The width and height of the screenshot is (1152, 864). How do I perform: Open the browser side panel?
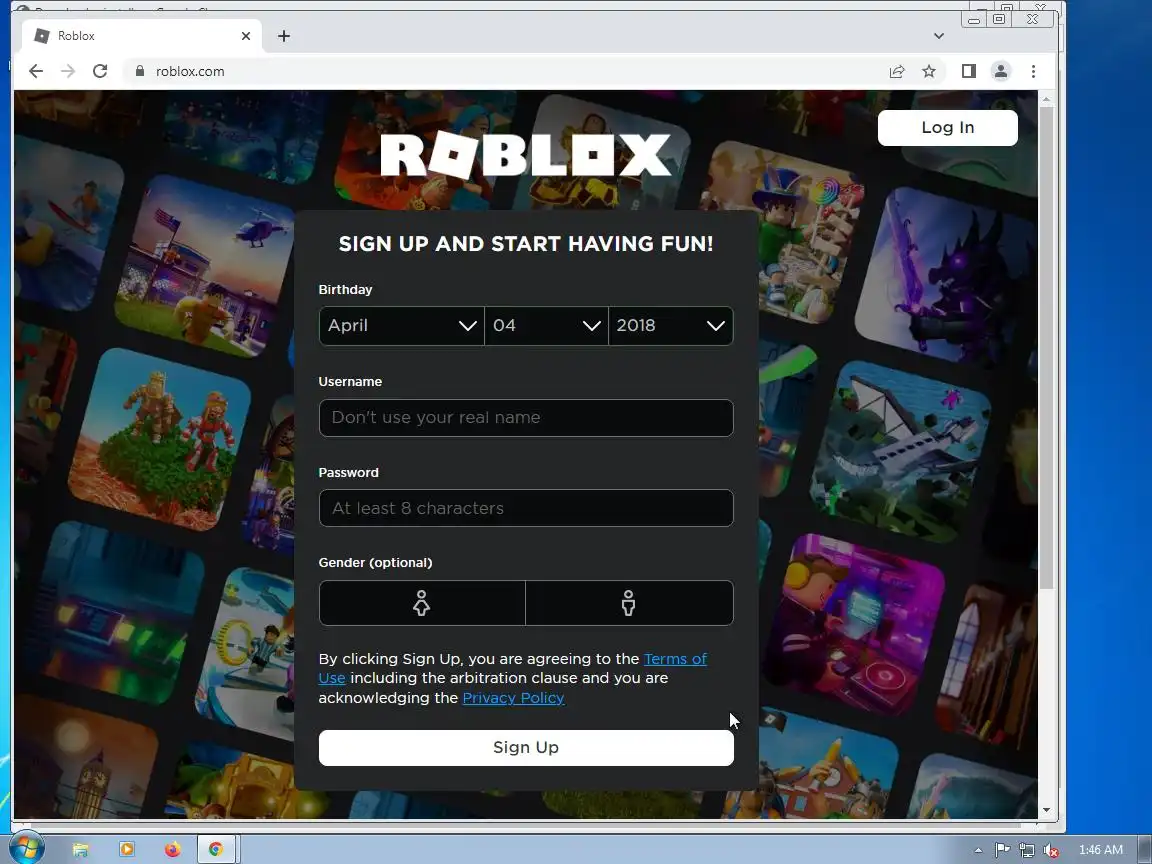pyautogui.click(x=968, y=71)
